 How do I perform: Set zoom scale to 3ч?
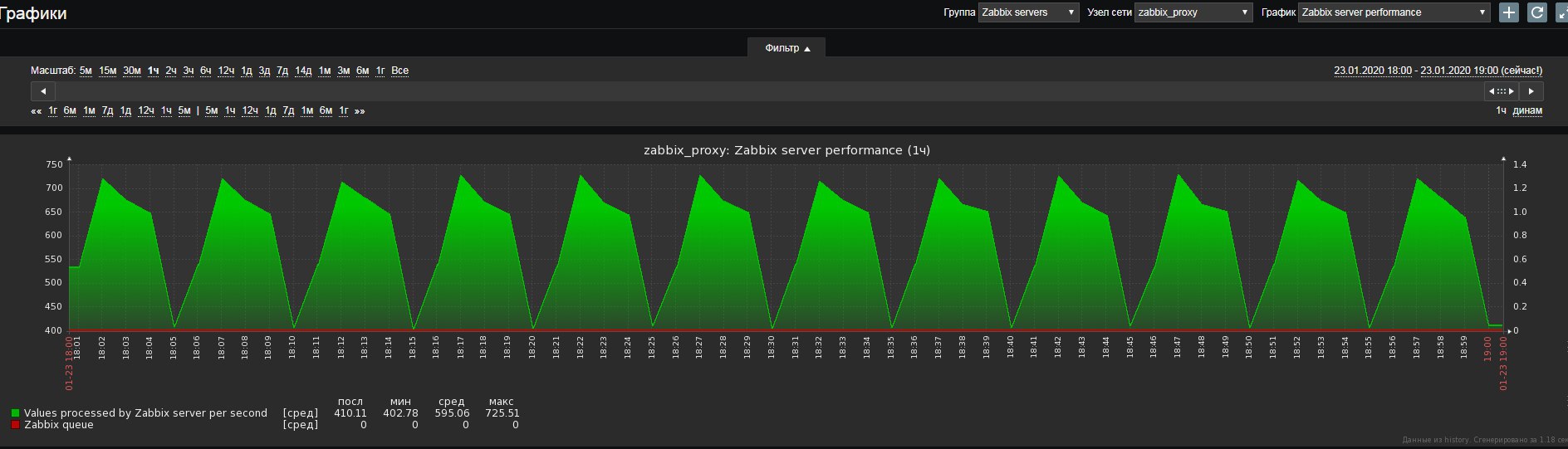[x=189, y=71]
